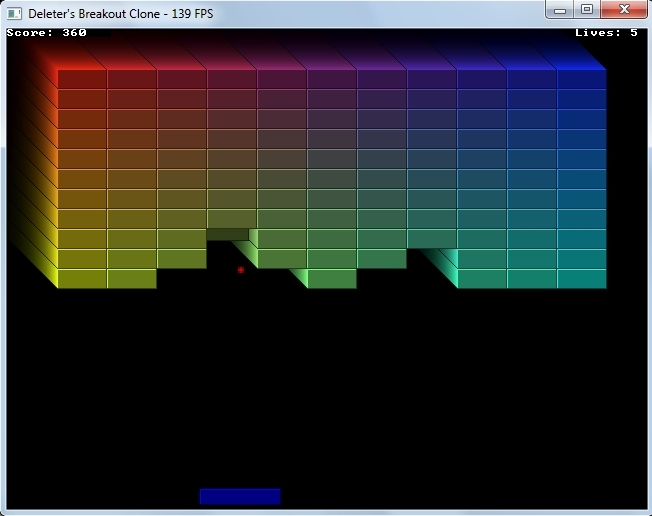Click the FPS readout in the title bar
This screenshot has width=652, height=516.
point(192,12)
